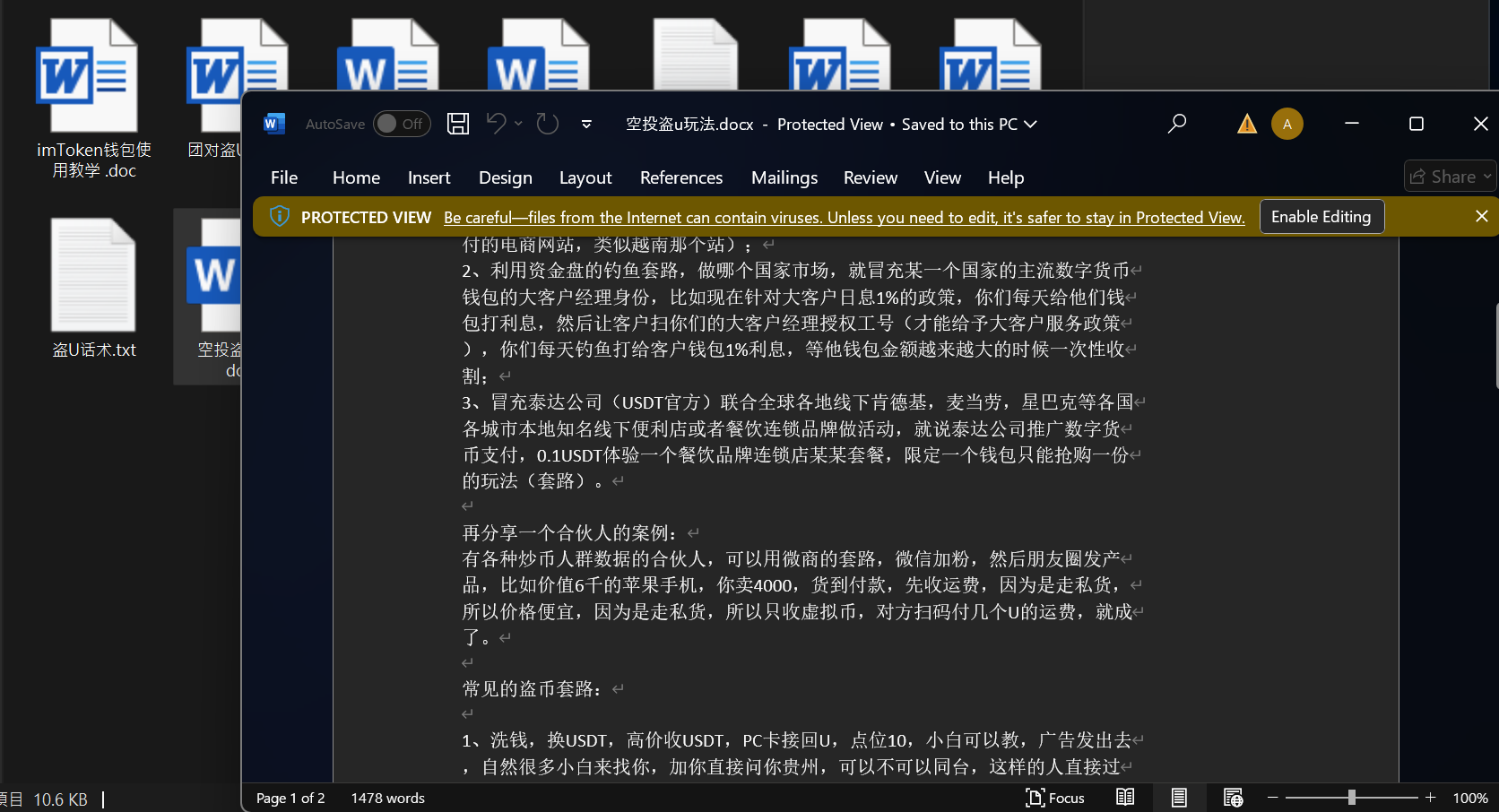This screenshot has height=812, width=1499.
Task: Select the Print Layout view icon
Action: [x=1179, y=798]
